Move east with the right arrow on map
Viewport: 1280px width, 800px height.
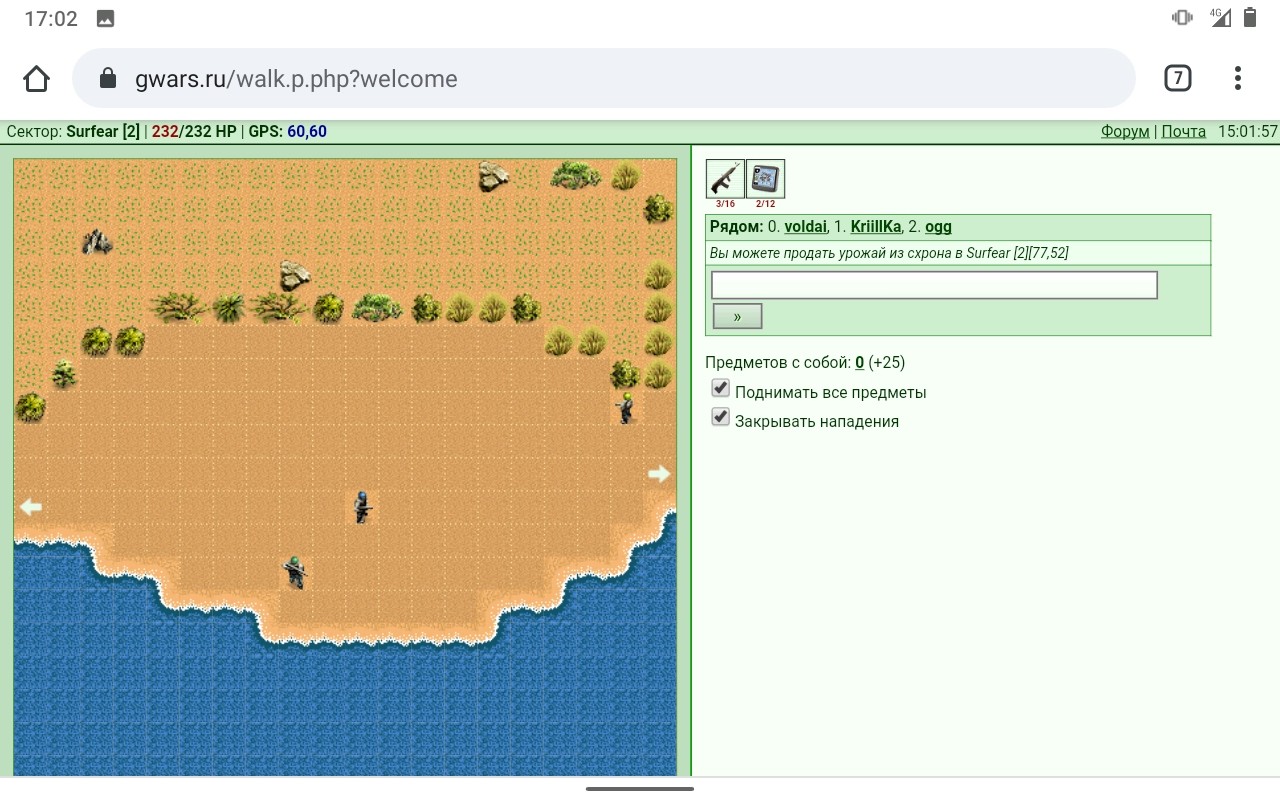pos(659,474)
